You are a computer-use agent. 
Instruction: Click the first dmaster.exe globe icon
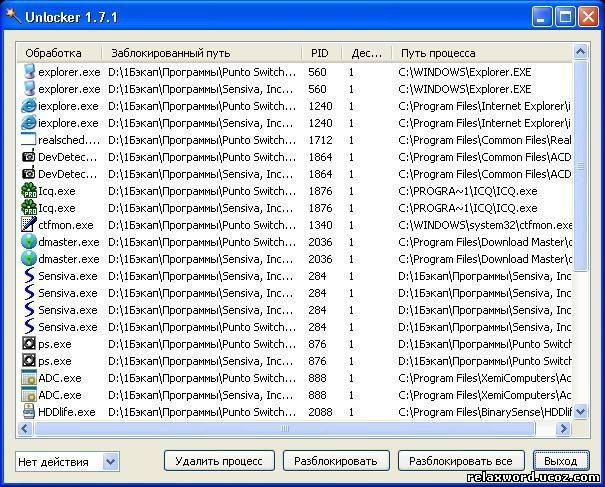coord(29,242)
